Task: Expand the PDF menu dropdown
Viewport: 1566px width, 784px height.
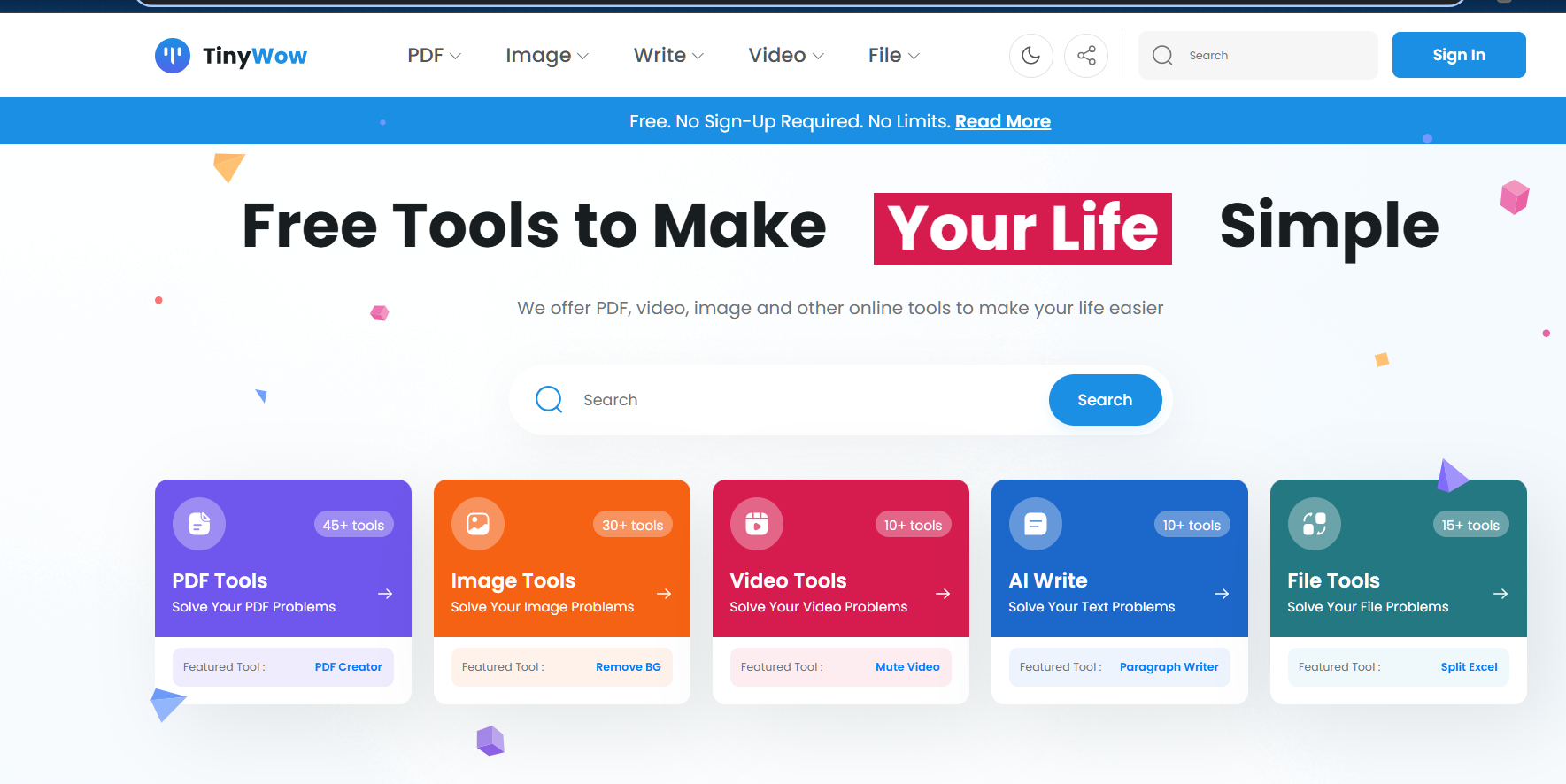Action: 434,56
